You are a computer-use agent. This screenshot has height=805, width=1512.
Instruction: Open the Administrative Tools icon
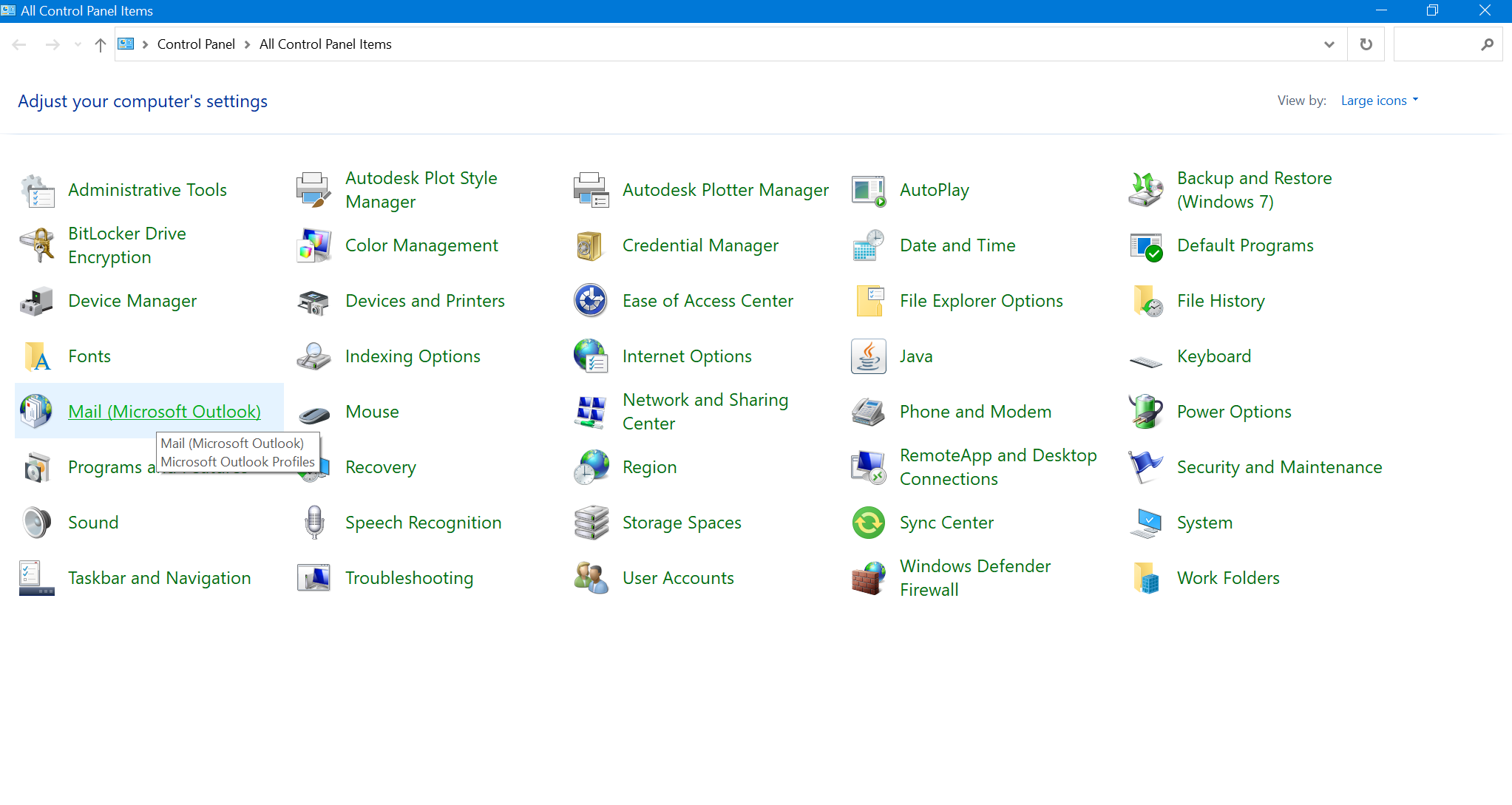(37, 191)
